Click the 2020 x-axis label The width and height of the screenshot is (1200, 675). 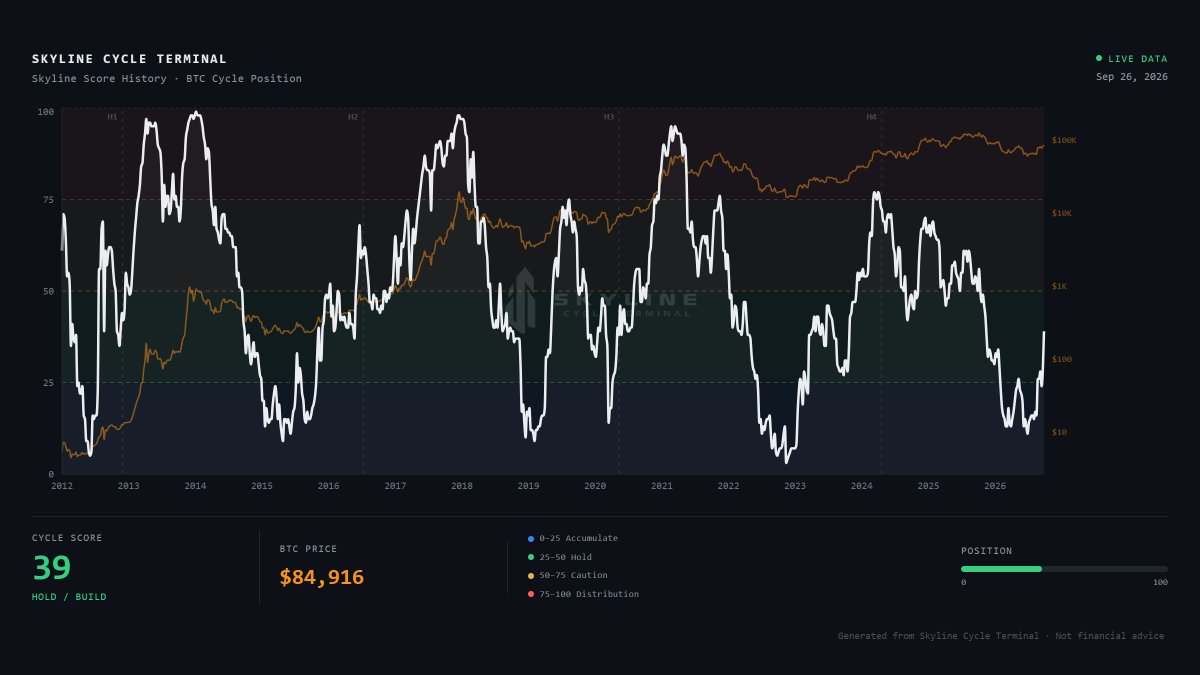595,486
